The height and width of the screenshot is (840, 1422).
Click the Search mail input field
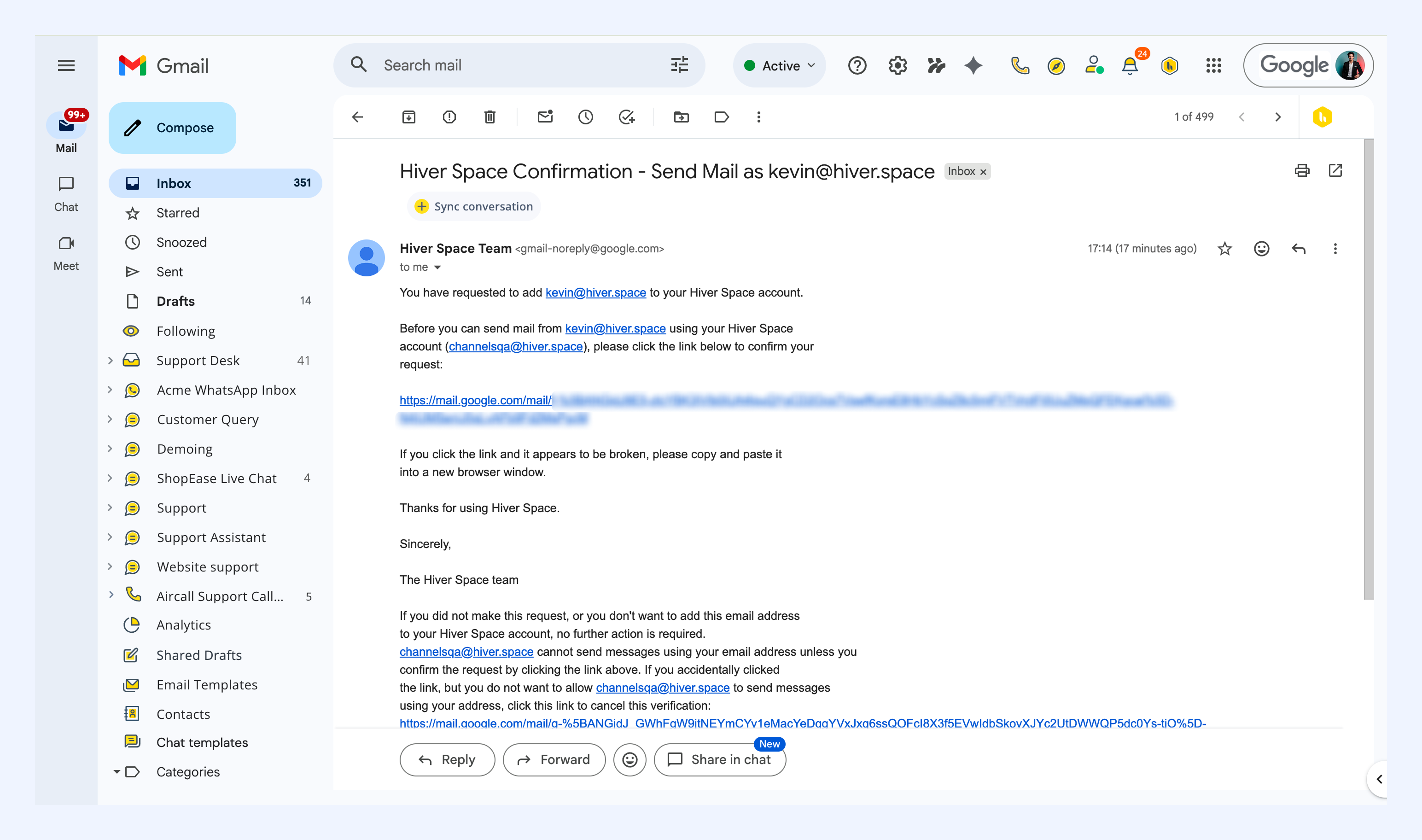point(519,66)
